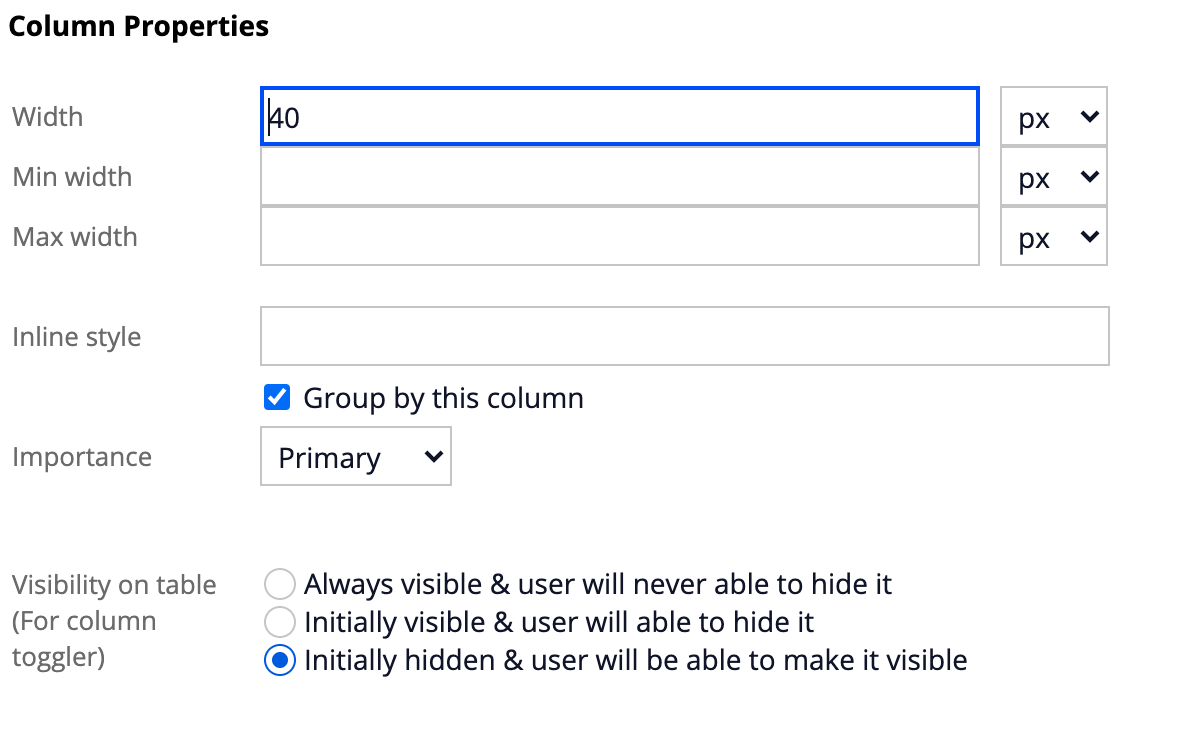The width and height of the screenshot is (1186, 744).
Task: Open the Width unit px dropdown
Action: coord(1053,117)
